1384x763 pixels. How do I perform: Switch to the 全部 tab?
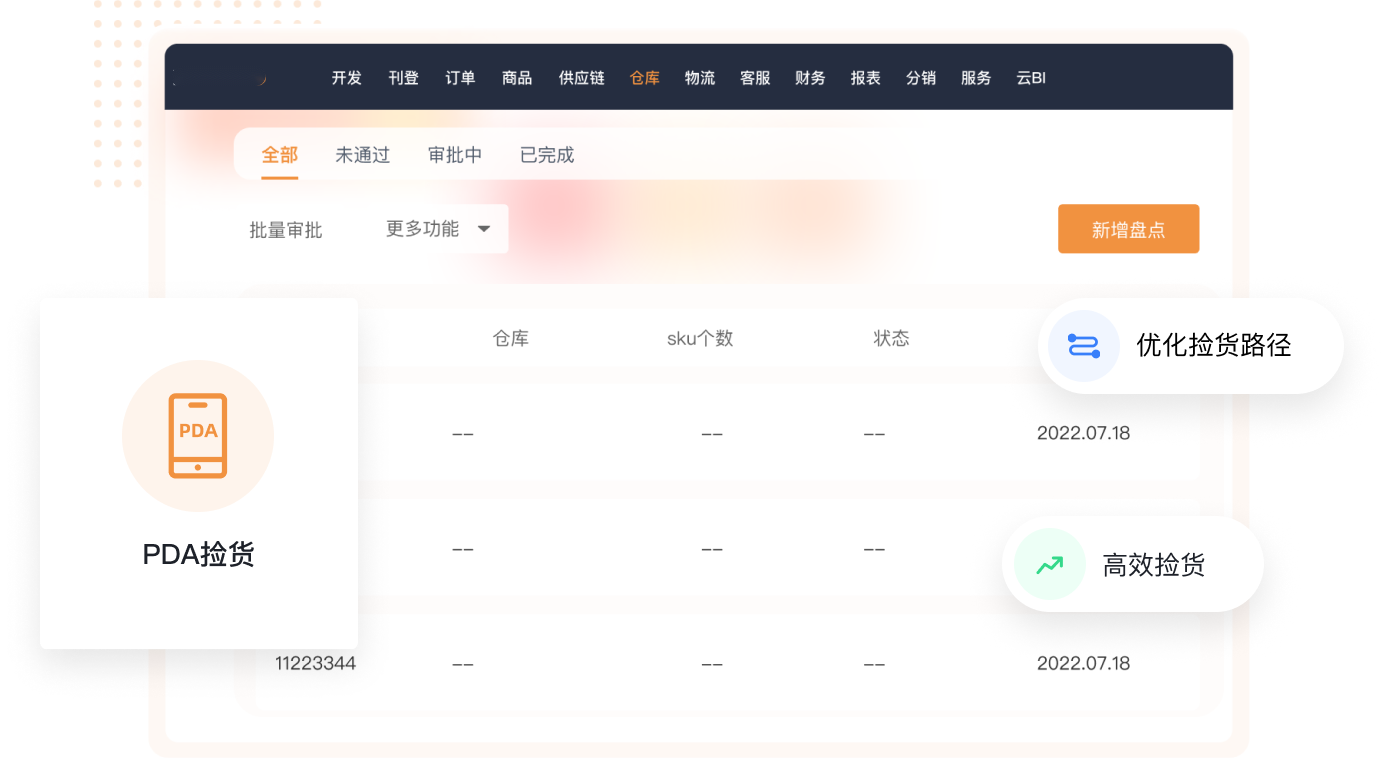[x=280, y=155]
